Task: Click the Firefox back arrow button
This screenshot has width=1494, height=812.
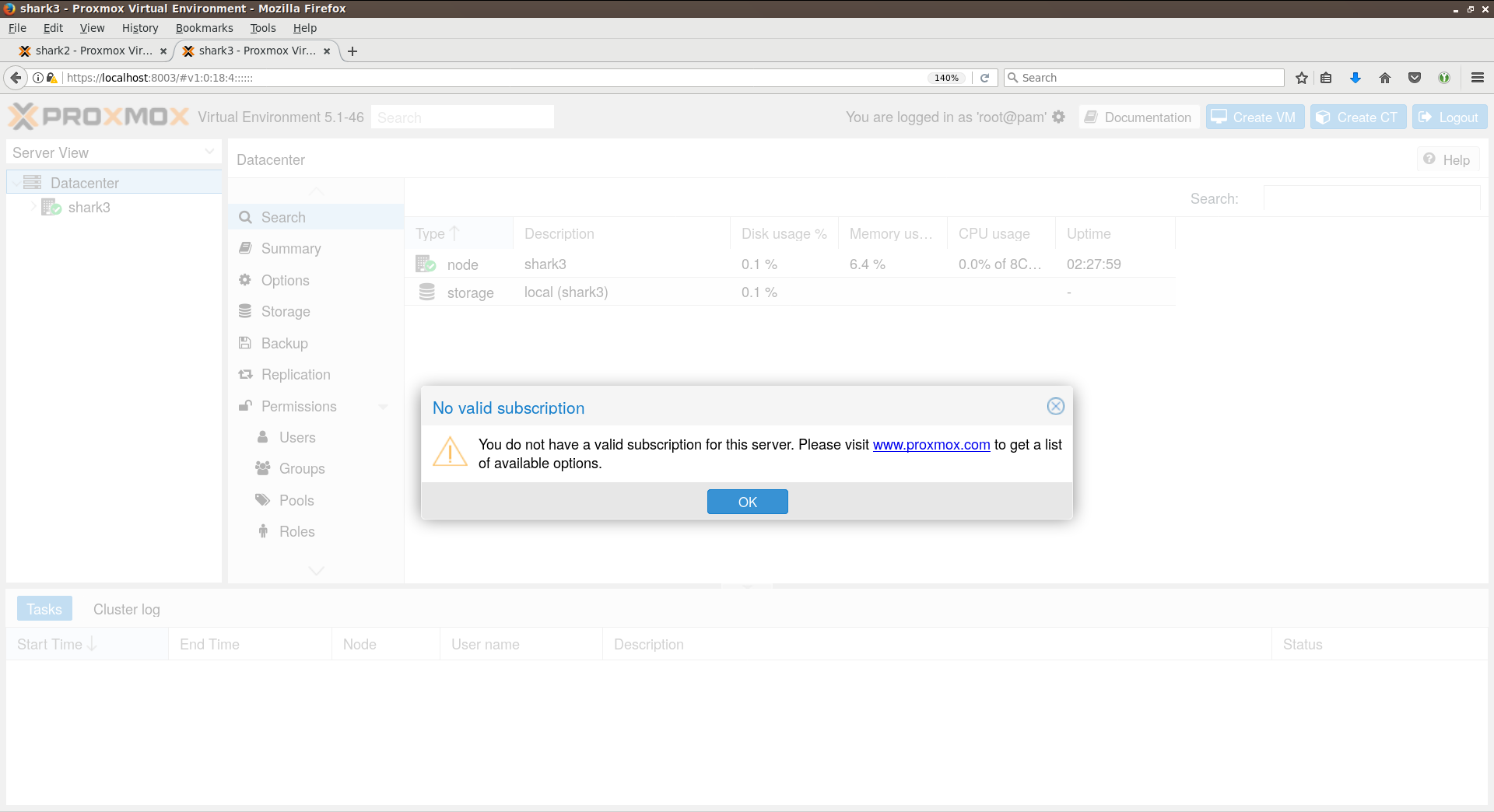Action: point(16,78)
